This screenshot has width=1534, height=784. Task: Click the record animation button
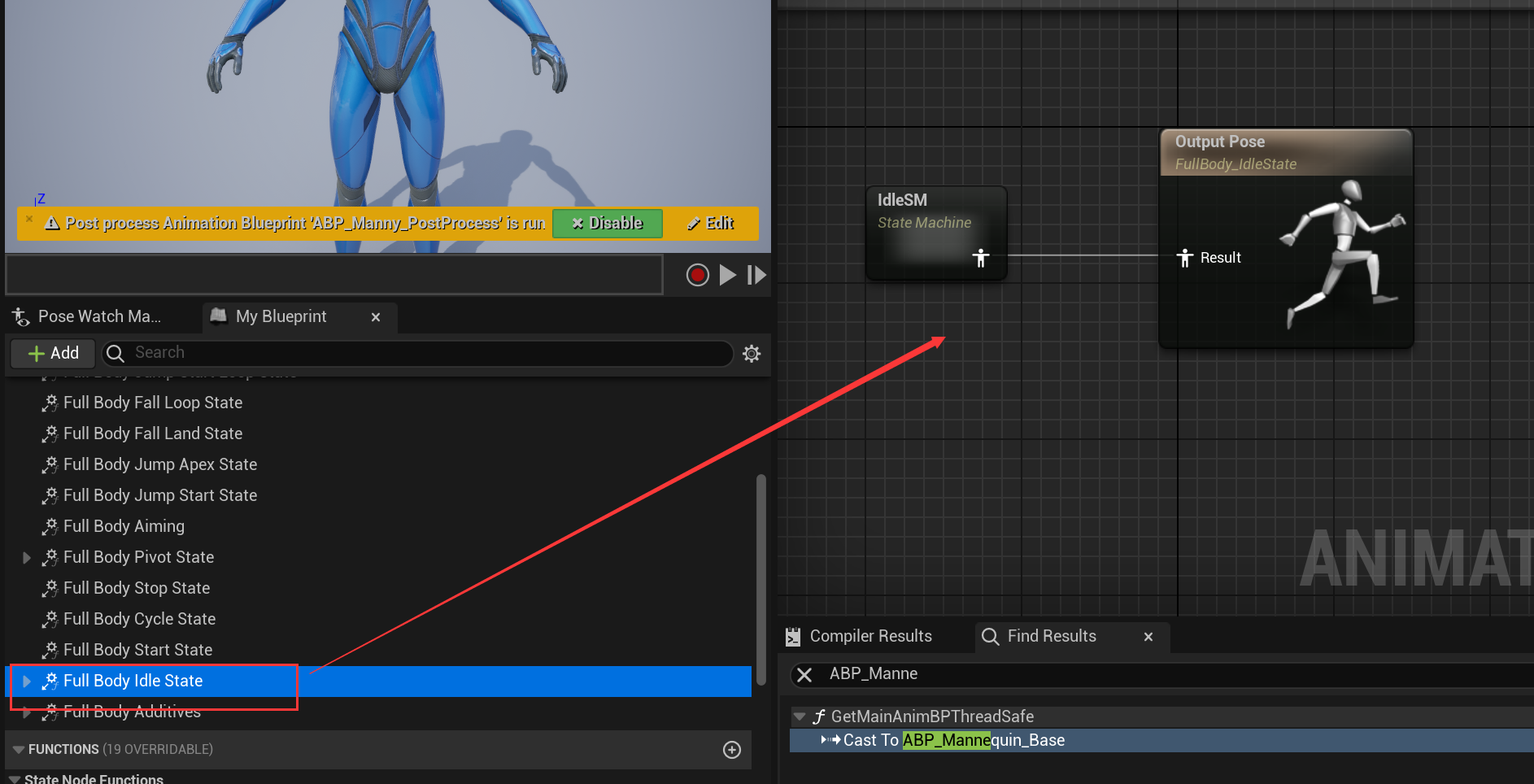pos(697,275)
